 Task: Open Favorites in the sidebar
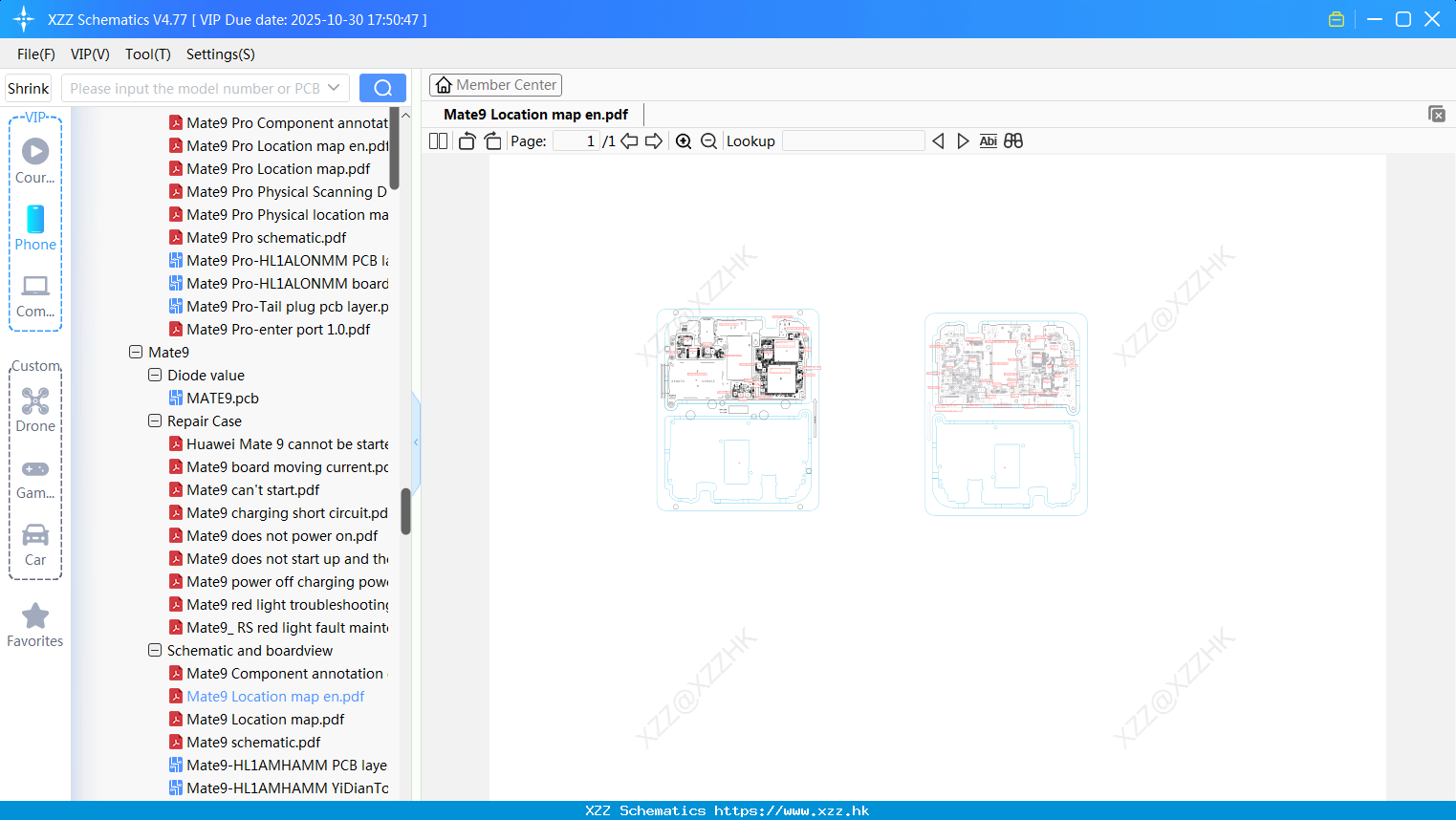point(35,626)
